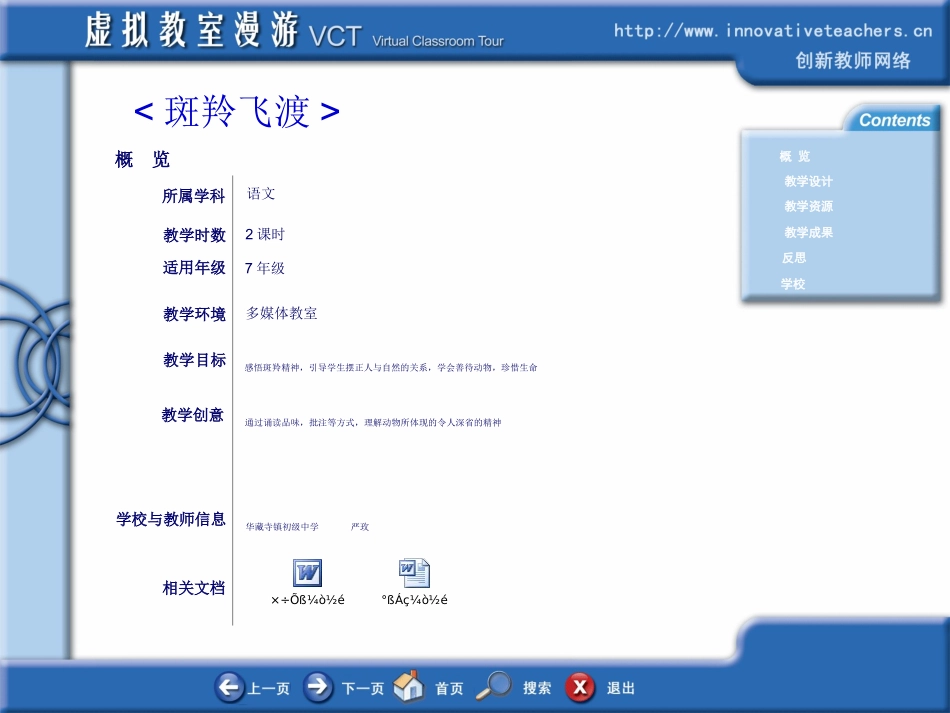This screenshot has height=713, width=950.
Task: Click the 教学目标 description text
Action: click(x=391, y=367)
